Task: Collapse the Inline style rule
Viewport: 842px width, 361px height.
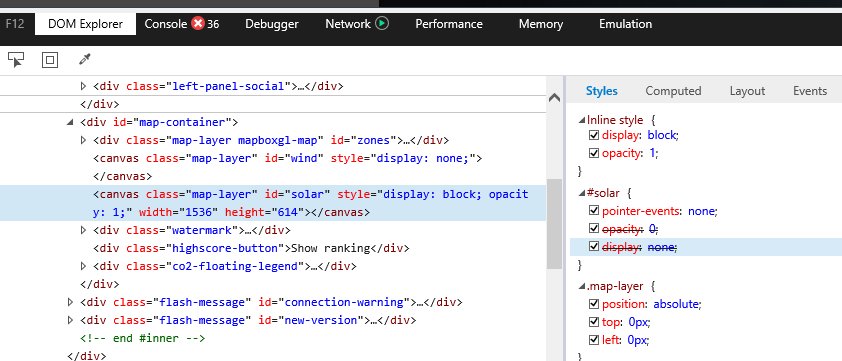Action: 582,120
